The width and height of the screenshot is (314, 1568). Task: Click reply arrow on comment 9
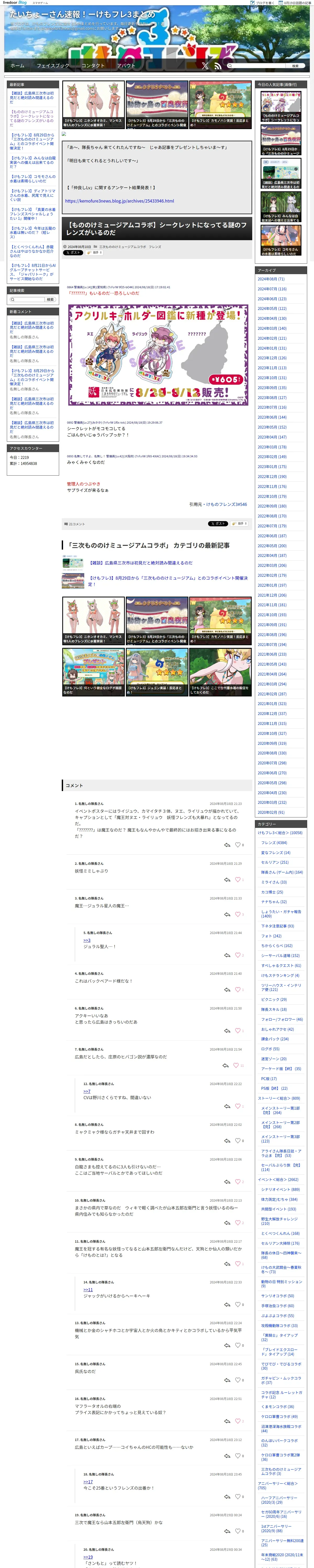[227, 1181]
